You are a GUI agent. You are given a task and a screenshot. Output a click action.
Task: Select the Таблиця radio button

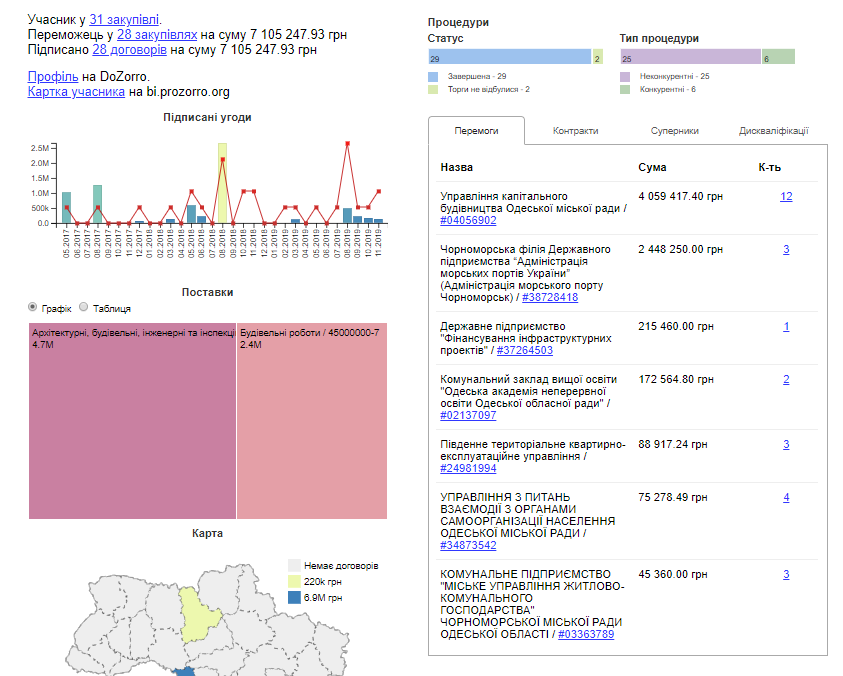click(84, 307)
